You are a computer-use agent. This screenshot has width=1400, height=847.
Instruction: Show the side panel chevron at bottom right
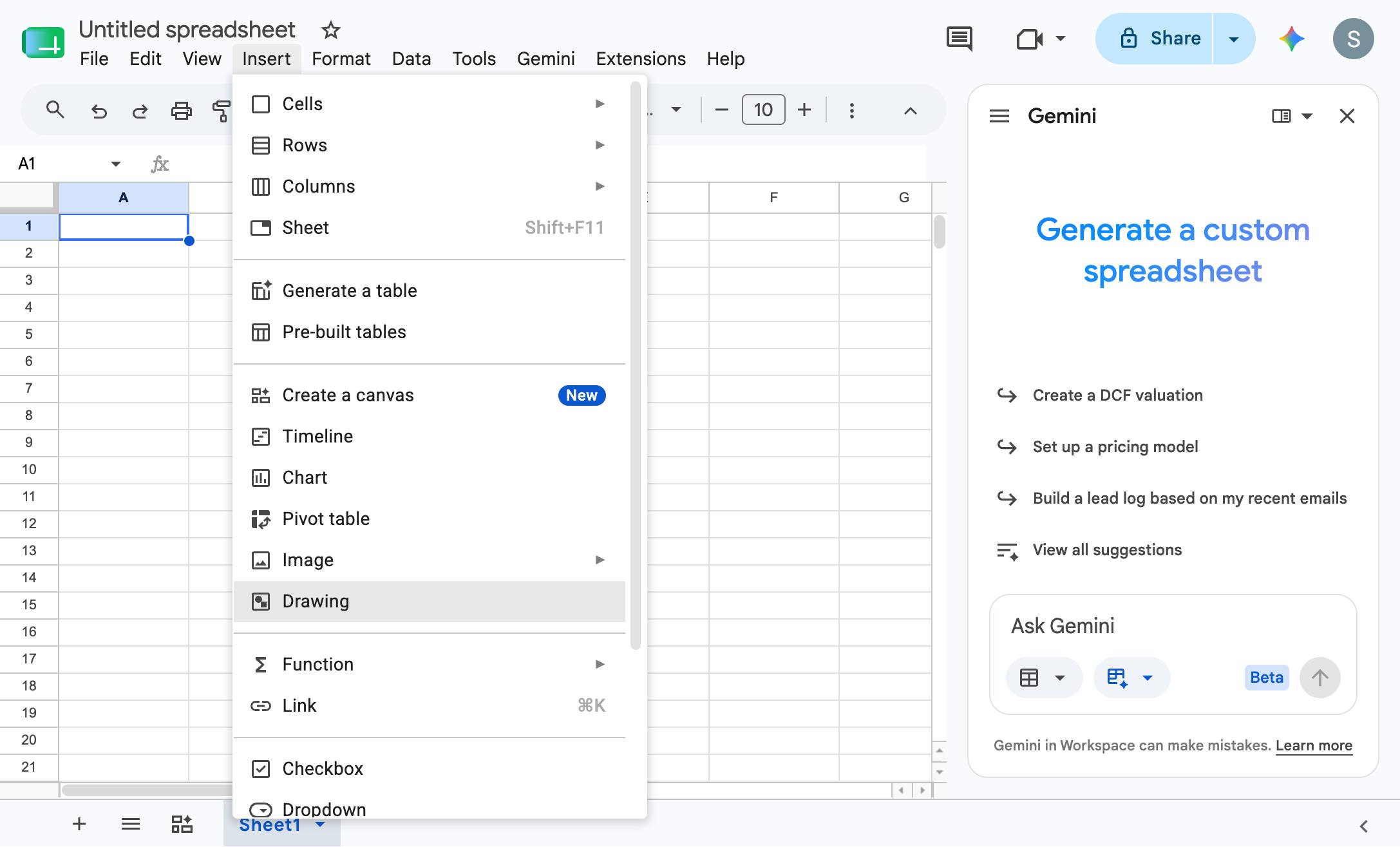point(1364,826)
